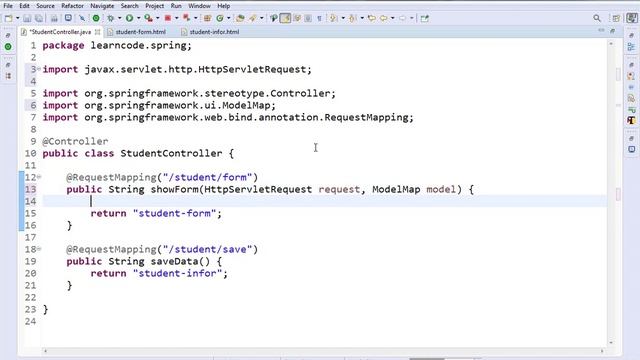Open the Run menu
This screenshot has width=640, height=360.
pos(176,6)
